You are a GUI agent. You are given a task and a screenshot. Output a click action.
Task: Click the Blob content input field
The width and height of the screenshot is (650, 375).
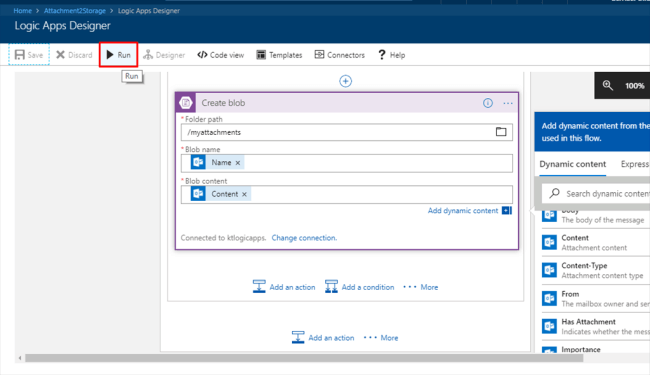347,194
